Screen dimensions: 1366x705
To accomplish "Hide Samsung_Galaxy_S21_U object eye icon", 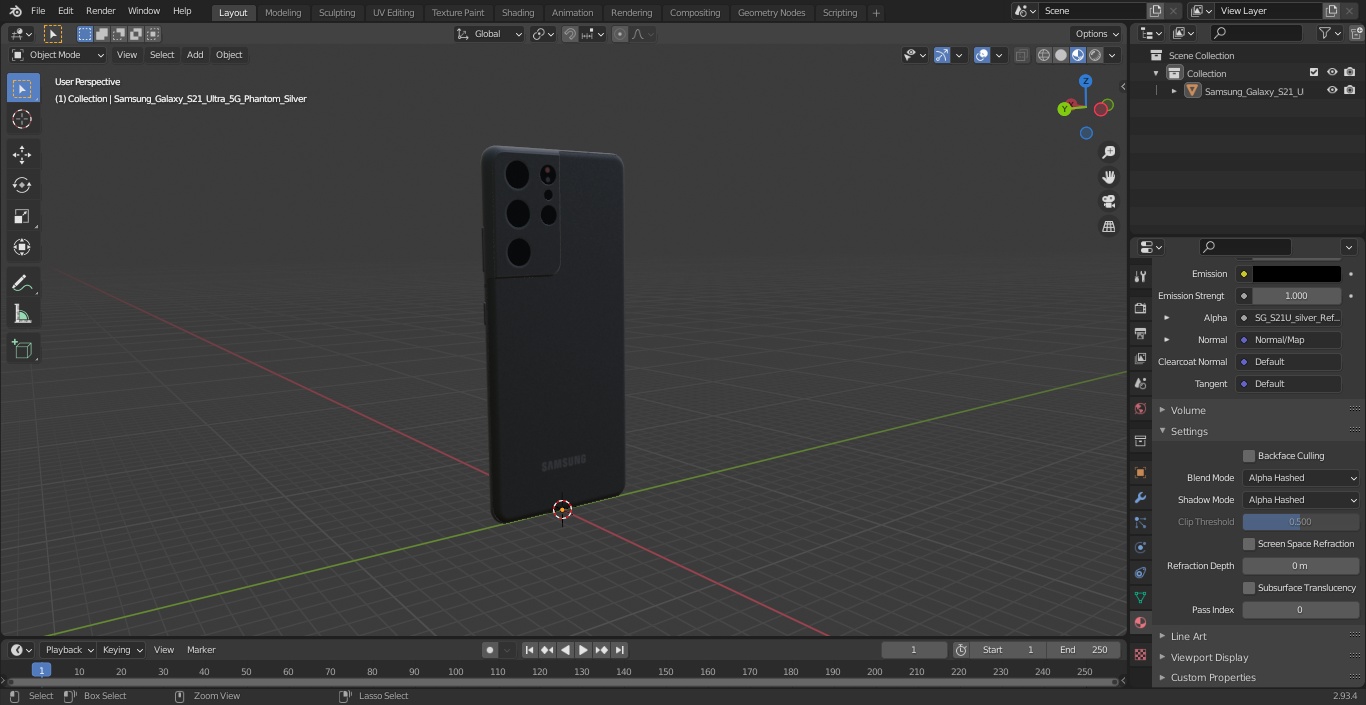I will click(x=1332, y=91).
